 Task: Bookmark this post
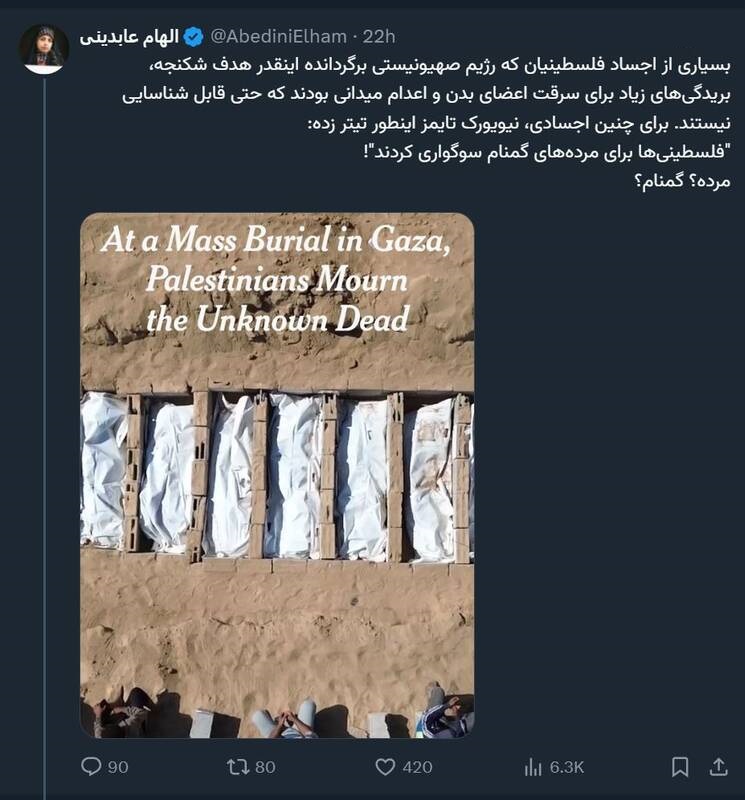(680, 767)
